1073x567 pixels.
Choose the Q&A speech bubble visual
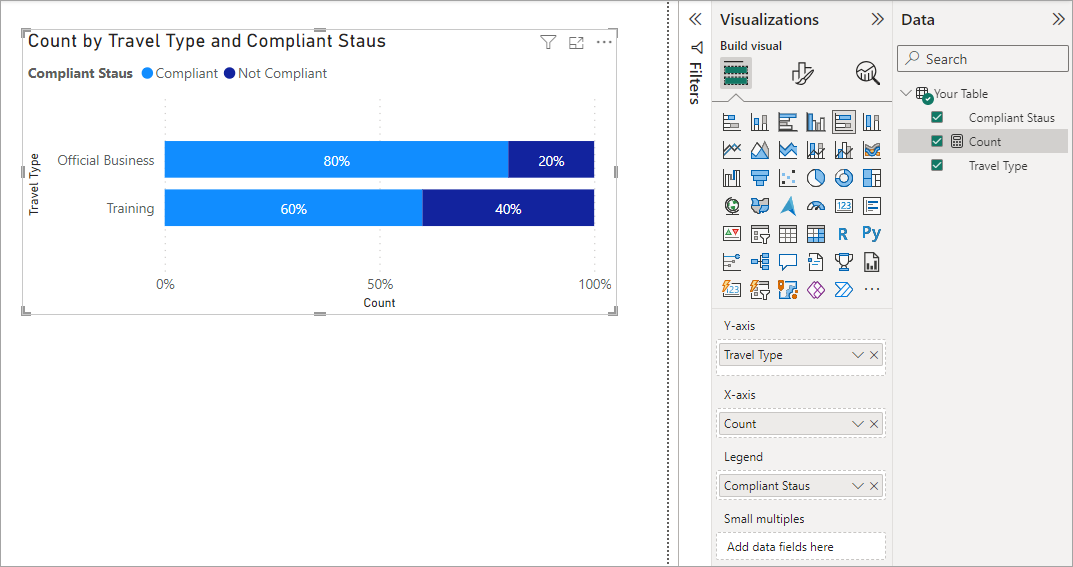tap(788, 261)
